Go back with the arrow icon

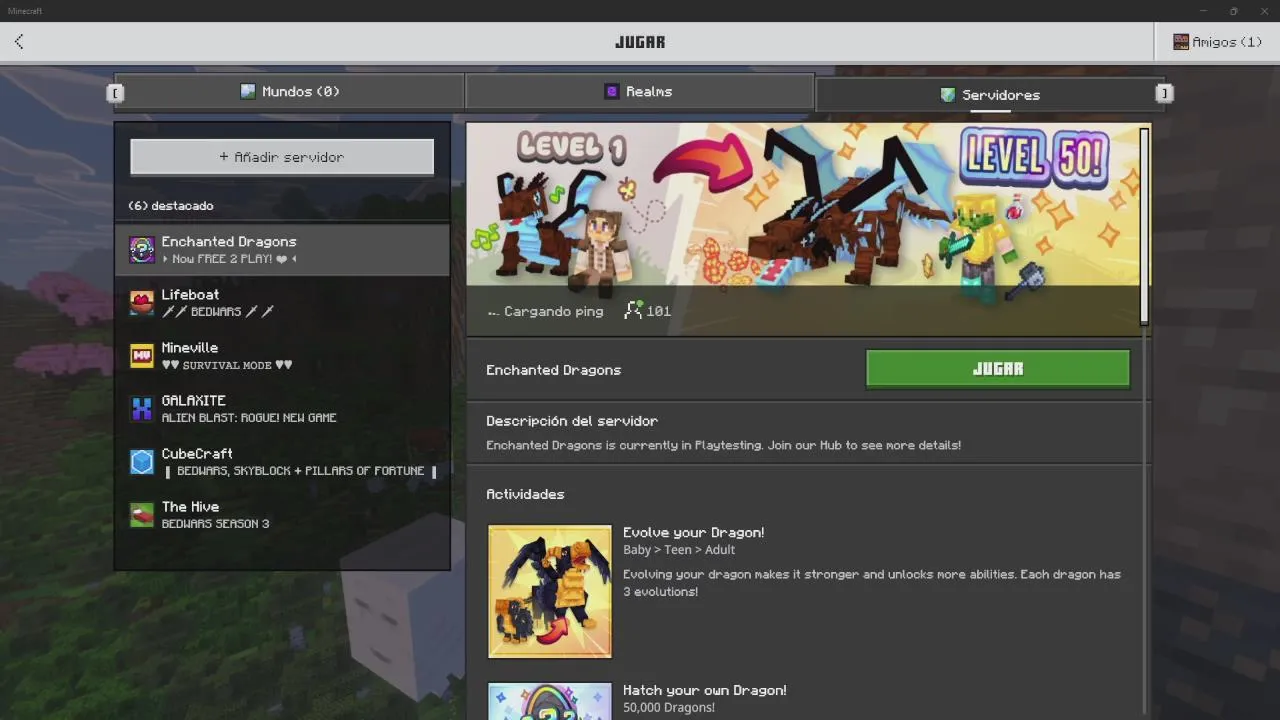tap(19, 42)
